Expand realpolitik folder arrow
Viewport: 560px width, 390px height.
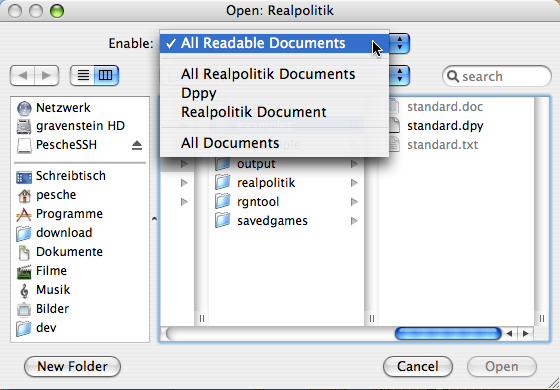(354, 183)
